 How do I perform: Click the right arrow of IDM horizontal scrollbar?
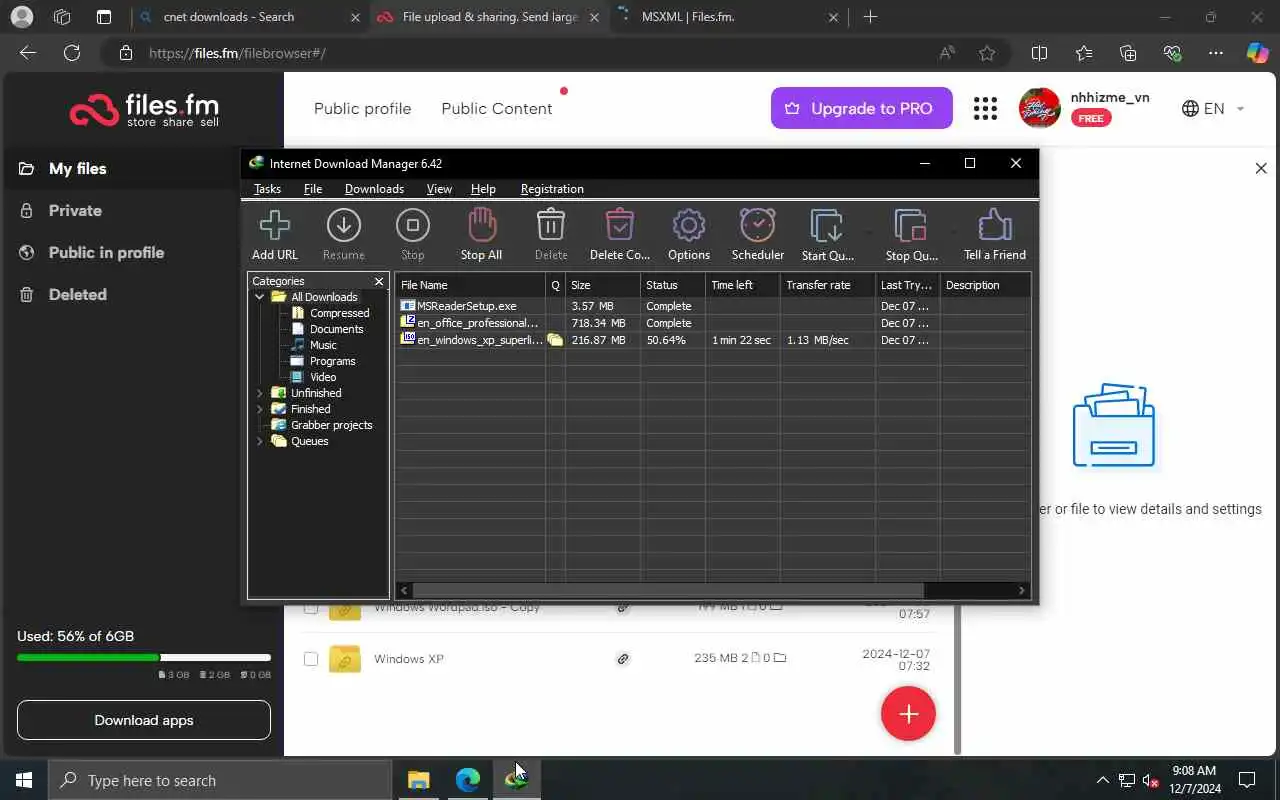(1022, 590)
